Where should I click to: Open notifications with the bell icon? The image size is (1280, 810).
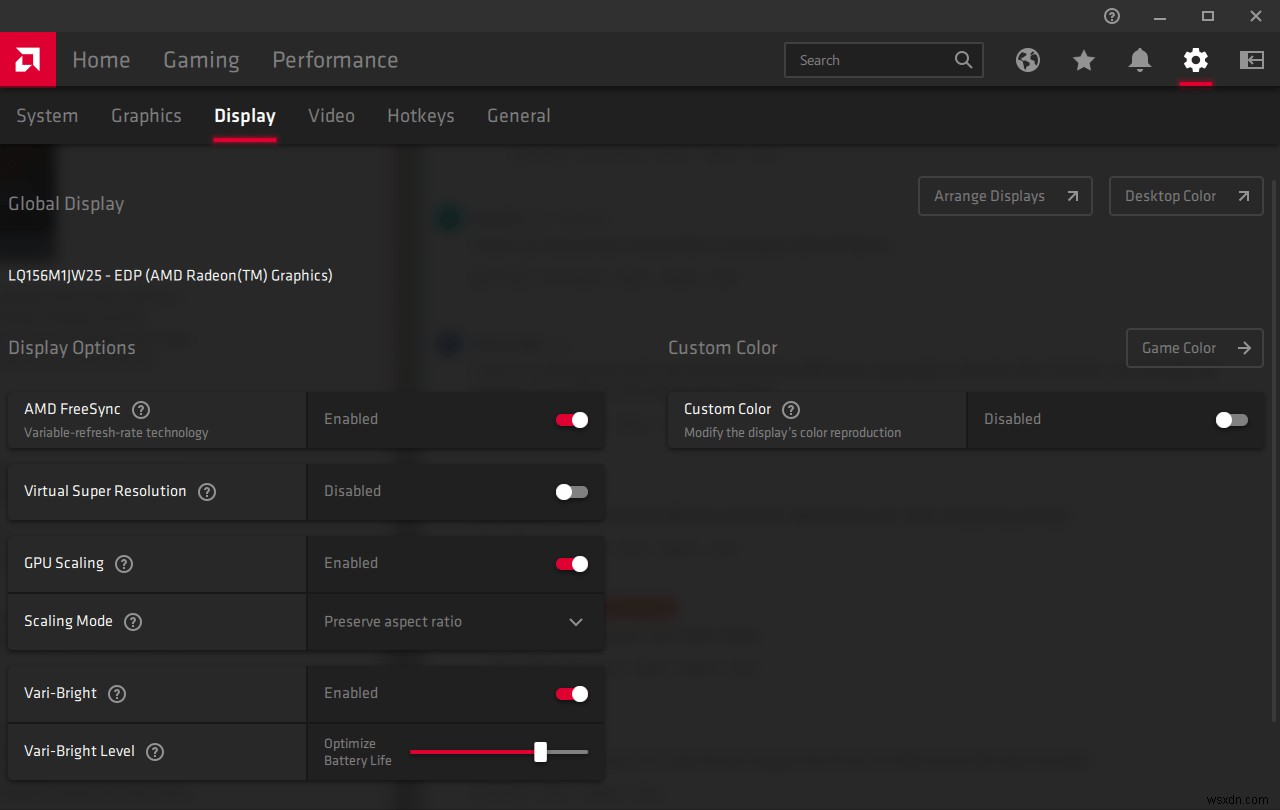tap(1139, 60)
